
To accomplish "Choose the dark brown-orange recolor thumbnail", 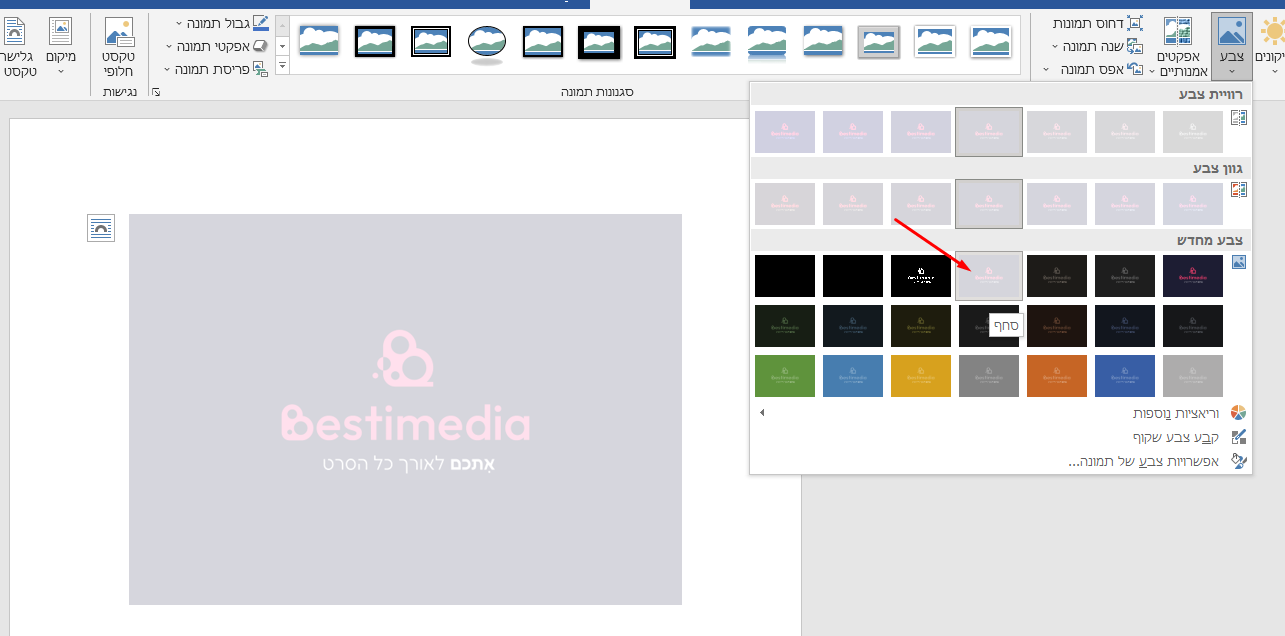I will 1057,326.
